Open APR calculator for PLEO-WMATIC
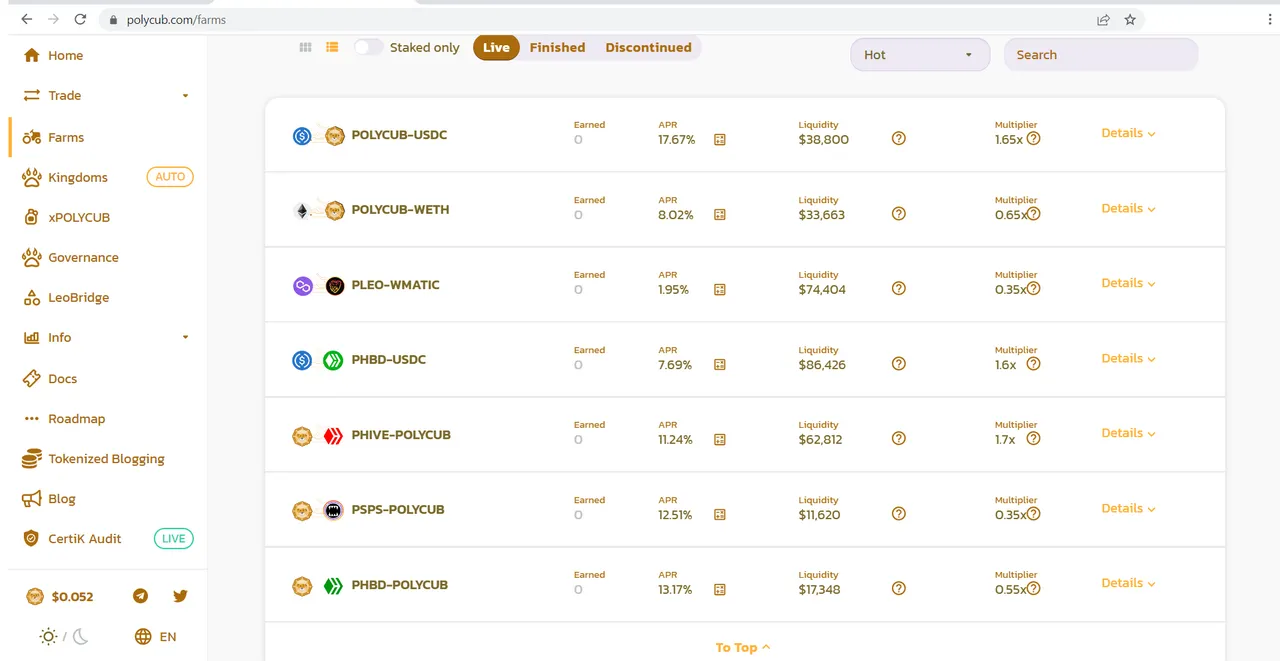This screenshot has height=661, width=1280. [719, 290]
